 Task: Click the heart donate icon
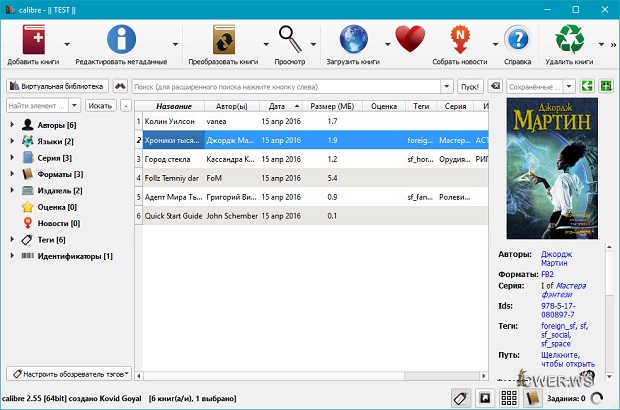pos(410,40)
